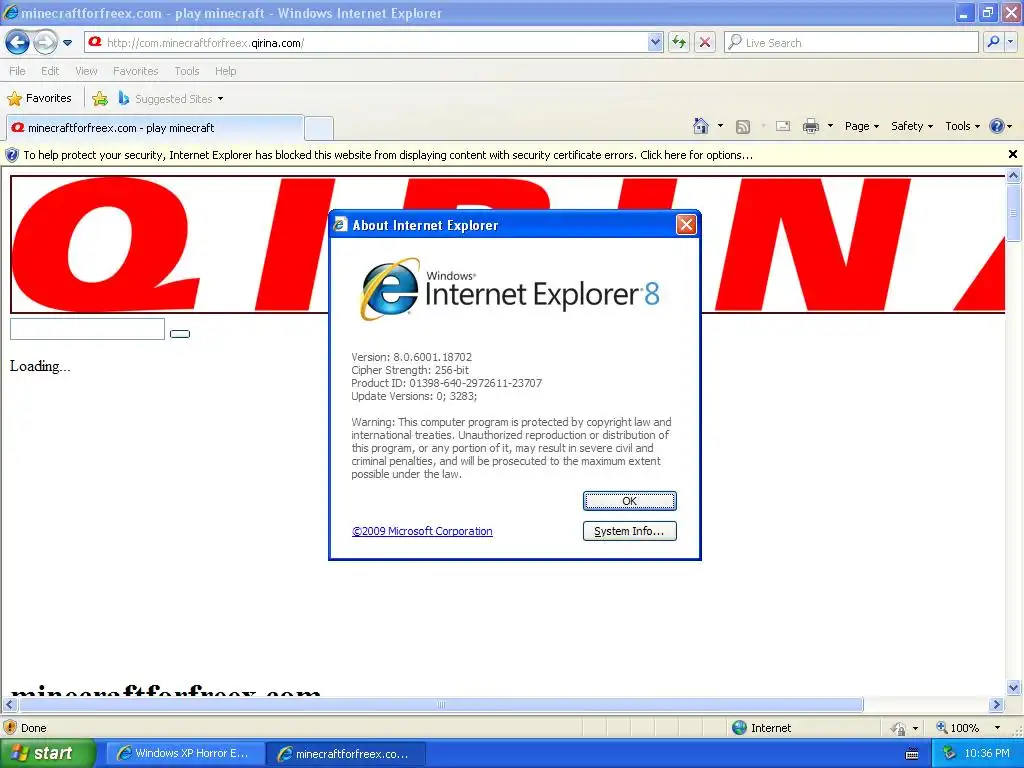Screen dimensions: 1024x768
Task: Click the Refresh page icon
Action: coord(679,43)
